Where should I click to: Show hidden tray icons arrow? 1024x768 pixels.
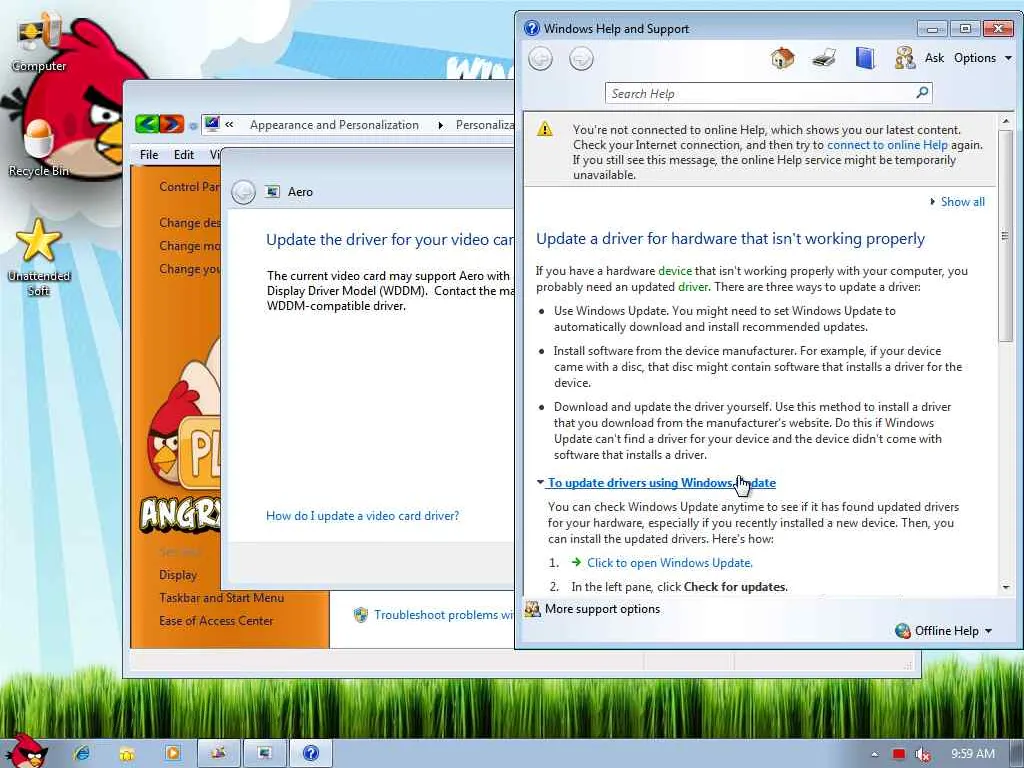point(874,754)
